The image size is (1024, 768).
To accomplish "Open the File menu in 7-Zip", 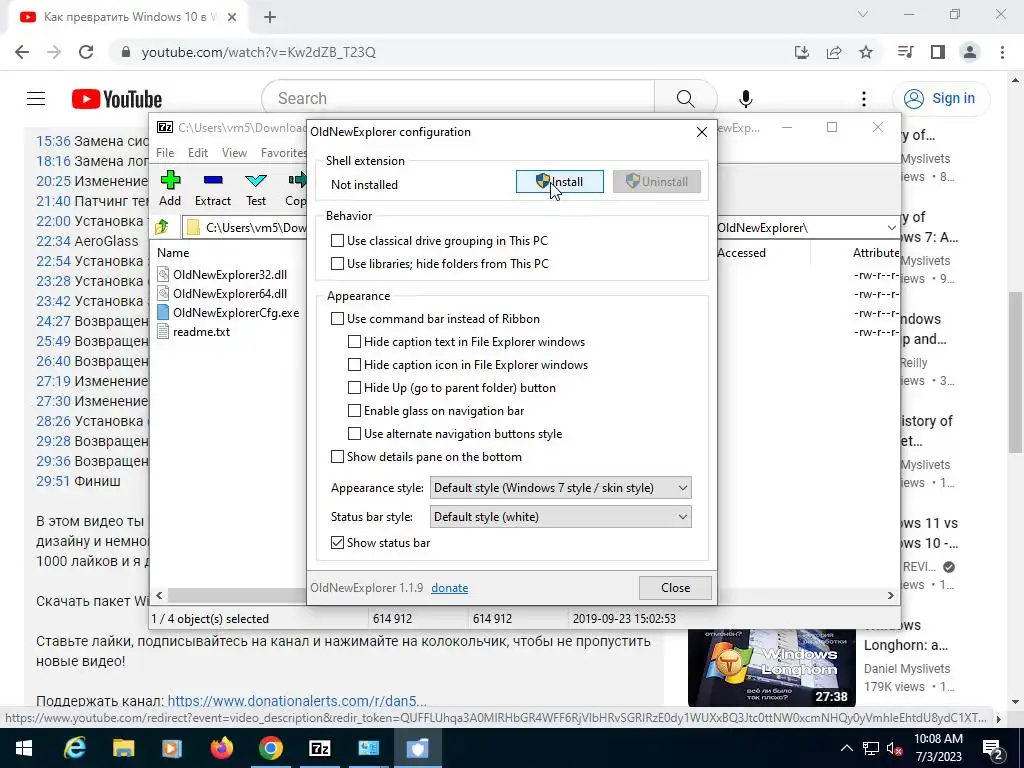I will [165, 153].
